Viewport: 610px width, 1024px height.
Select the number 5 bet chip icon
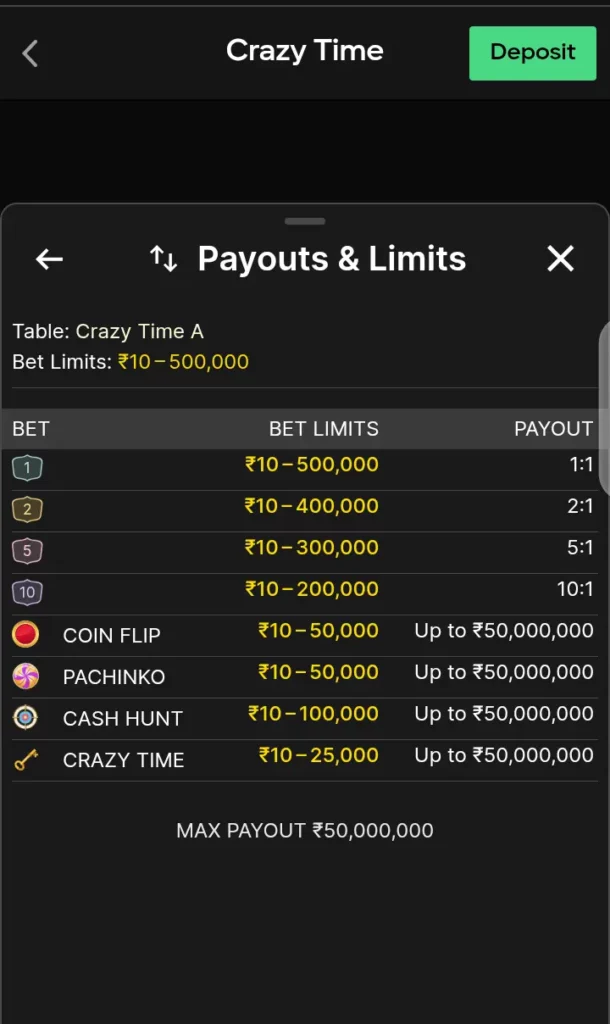(x=27, y=550)
